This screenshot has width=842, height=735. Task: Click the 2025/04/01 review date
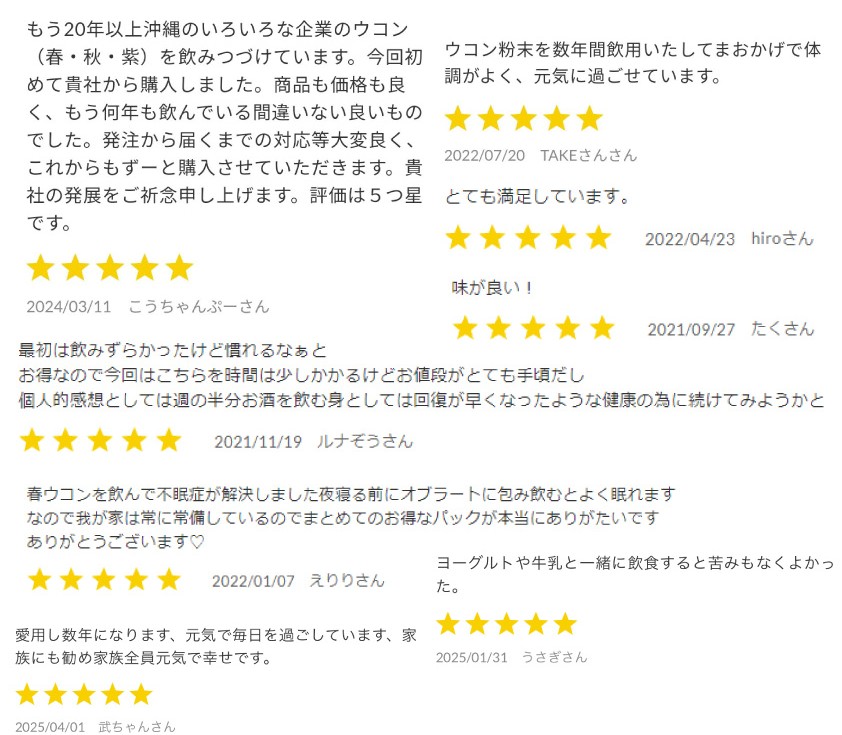coord(50,727)
